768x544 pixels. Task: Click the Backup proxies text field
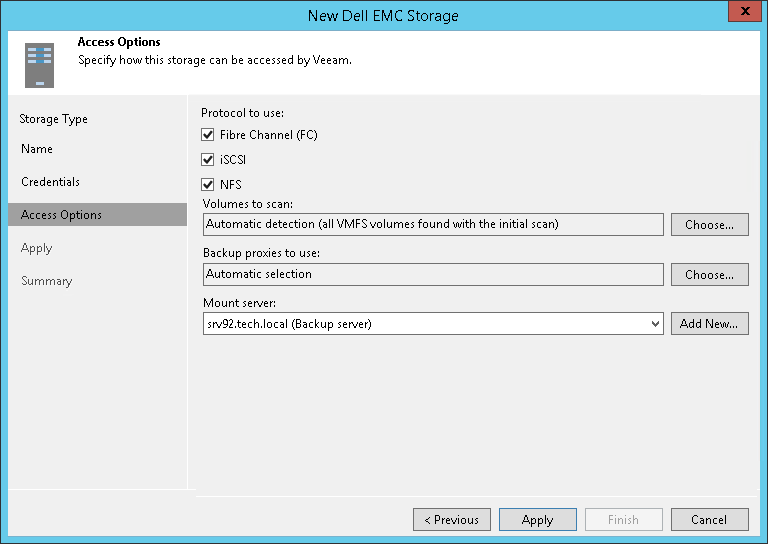[x=432, y=274]
